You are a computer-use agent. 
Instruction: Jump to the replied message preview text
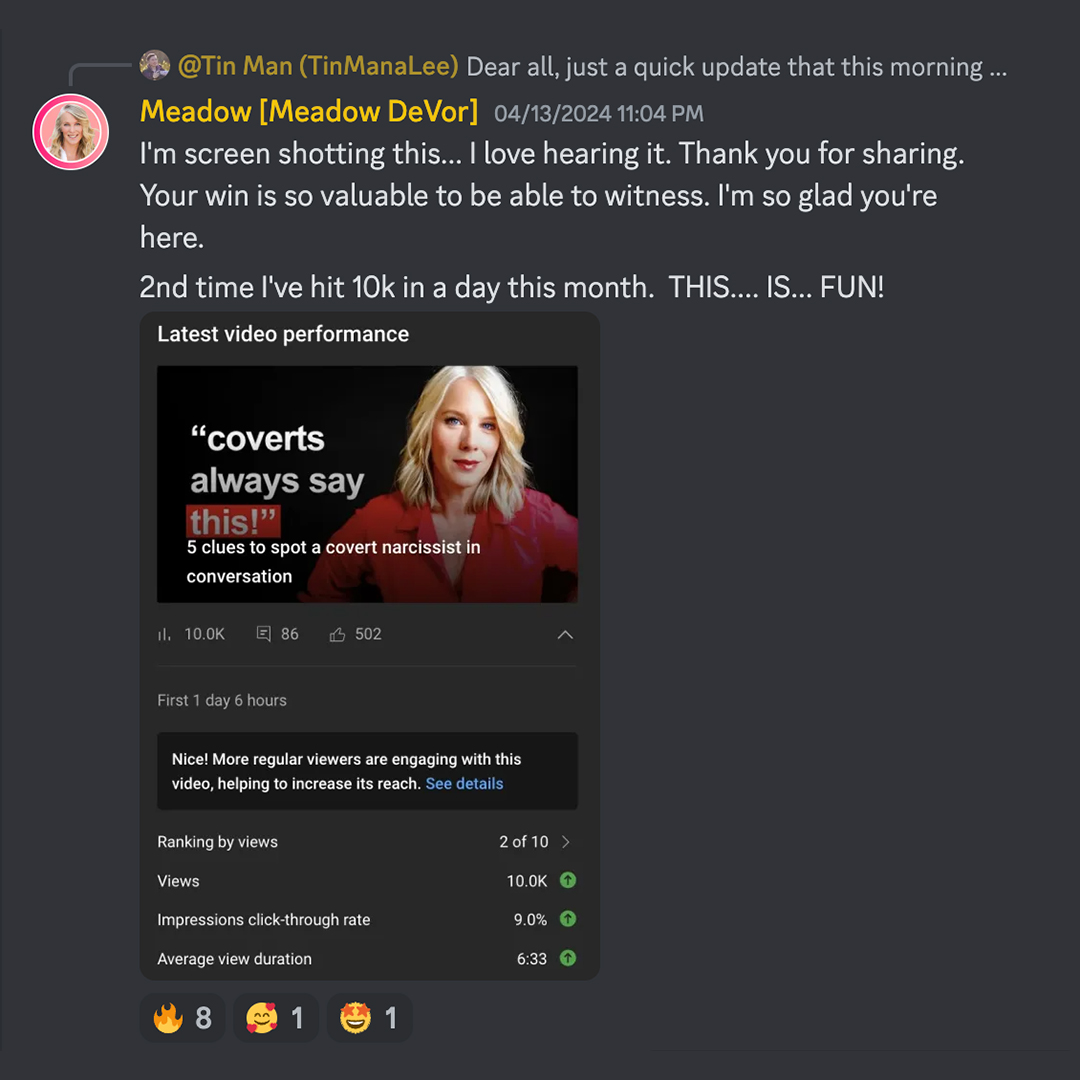[x=736, y=67]
